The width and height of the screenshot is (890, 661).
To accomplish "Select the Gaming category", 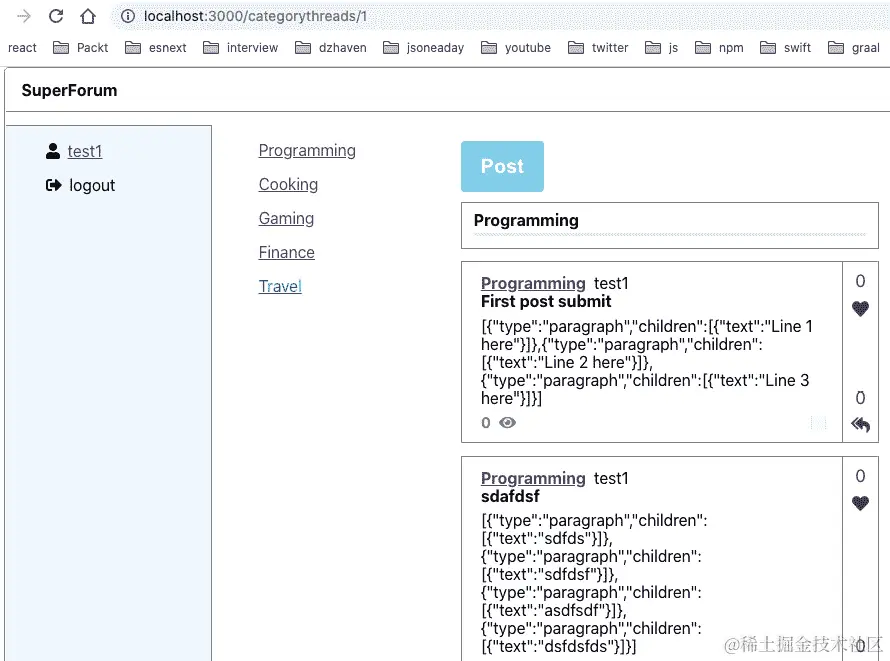I will (x=286, y=218).
